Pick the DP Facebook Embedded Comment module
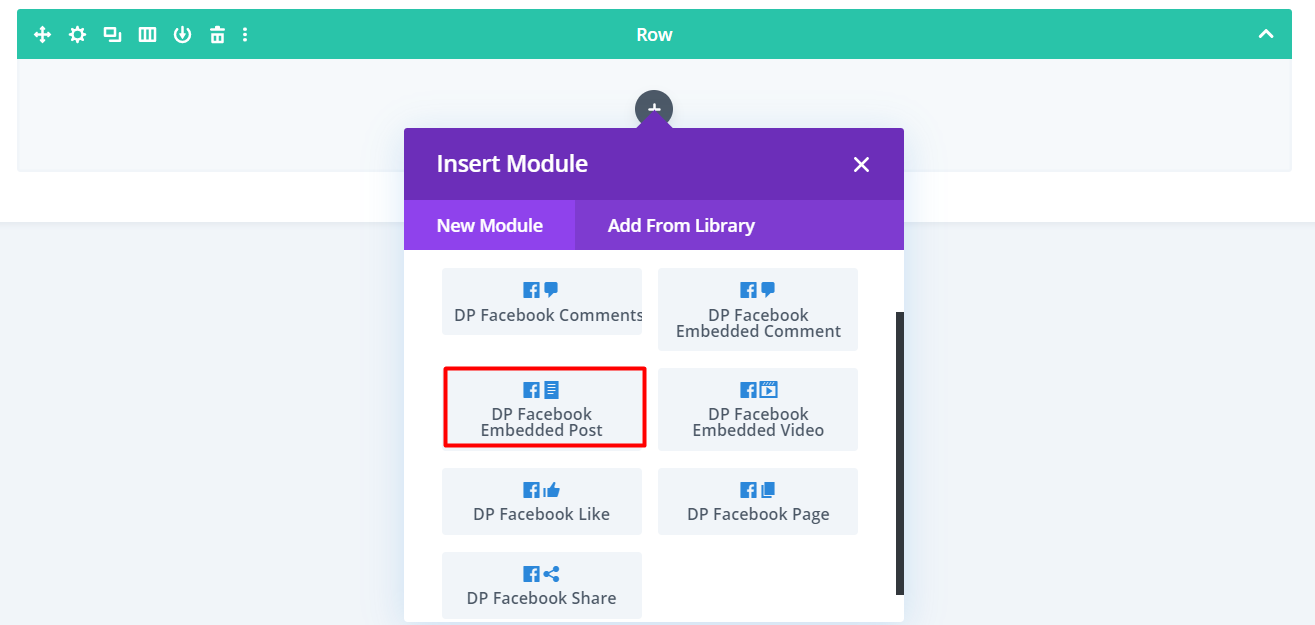This screenshot has width=1315, height=625. (757, 309)
